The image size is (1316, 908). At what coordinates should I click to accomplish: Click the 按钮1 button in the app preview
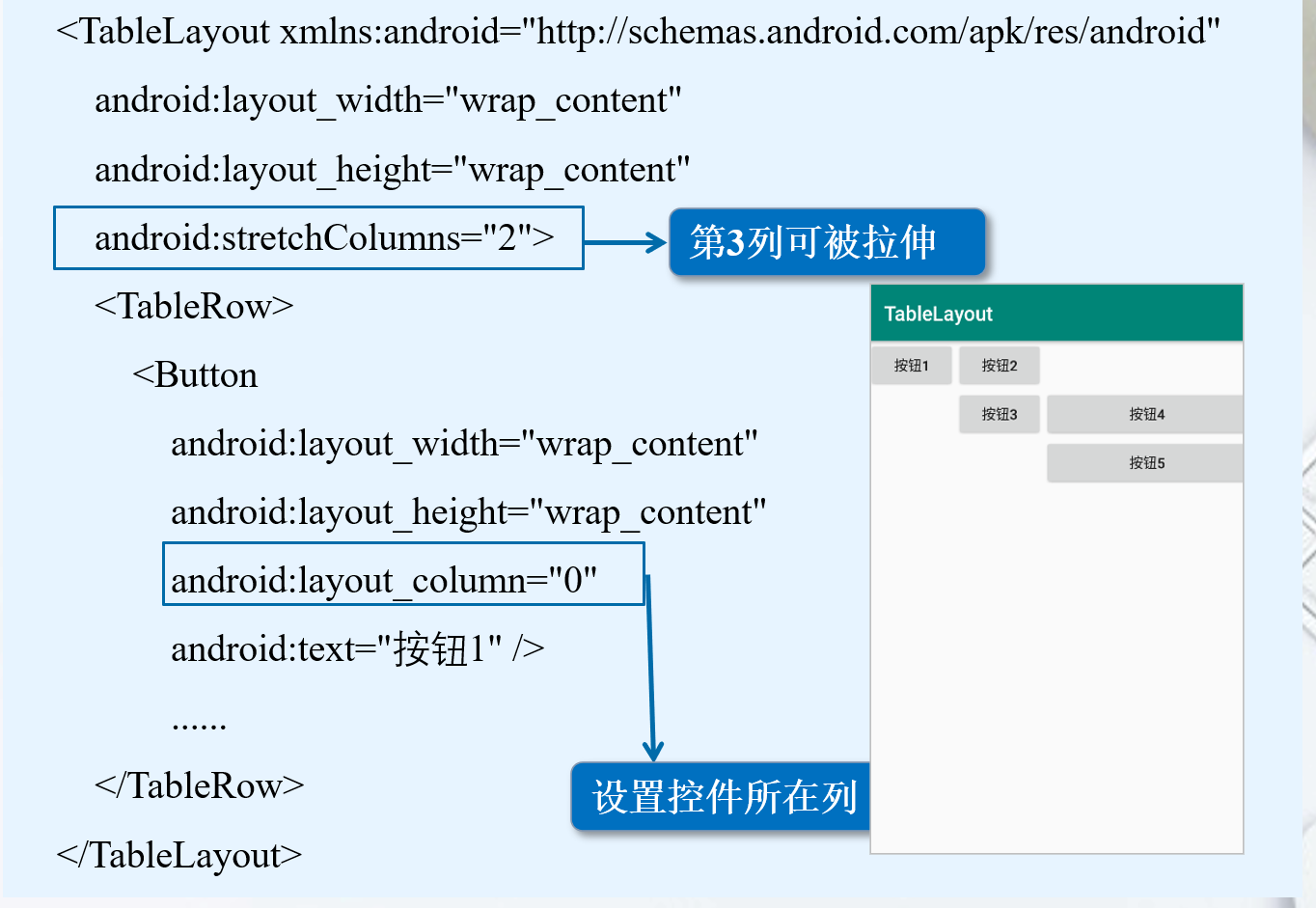pos(912,366)
